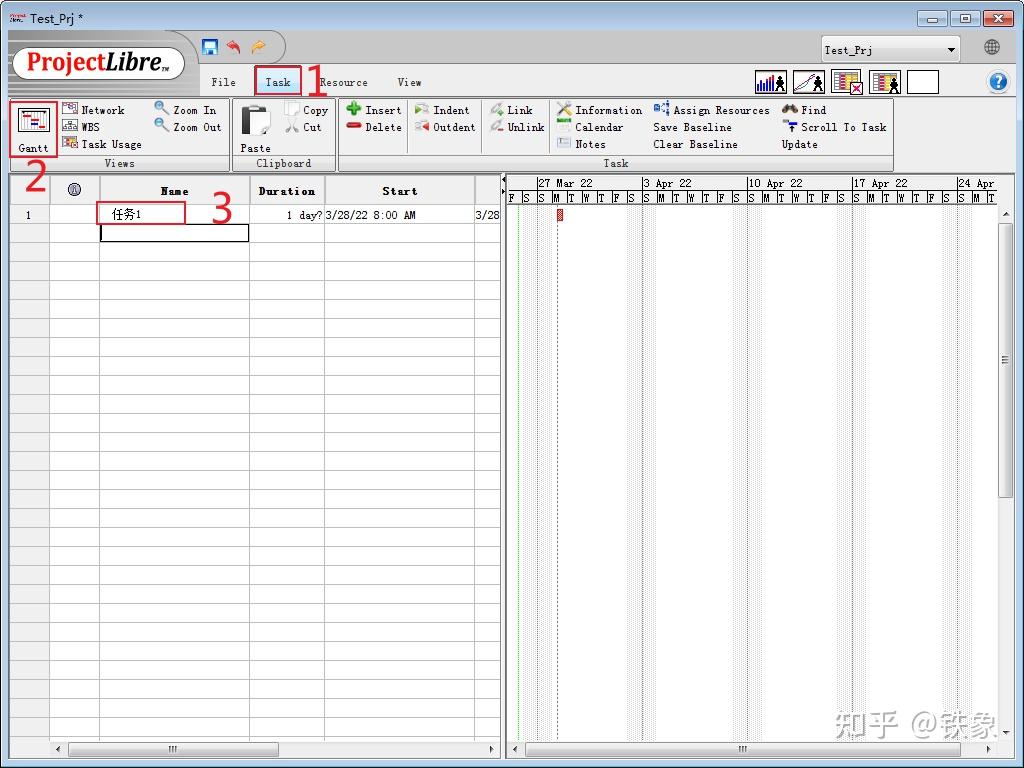
Task: Open the Gantt view
Action: (x=33, y=129)
